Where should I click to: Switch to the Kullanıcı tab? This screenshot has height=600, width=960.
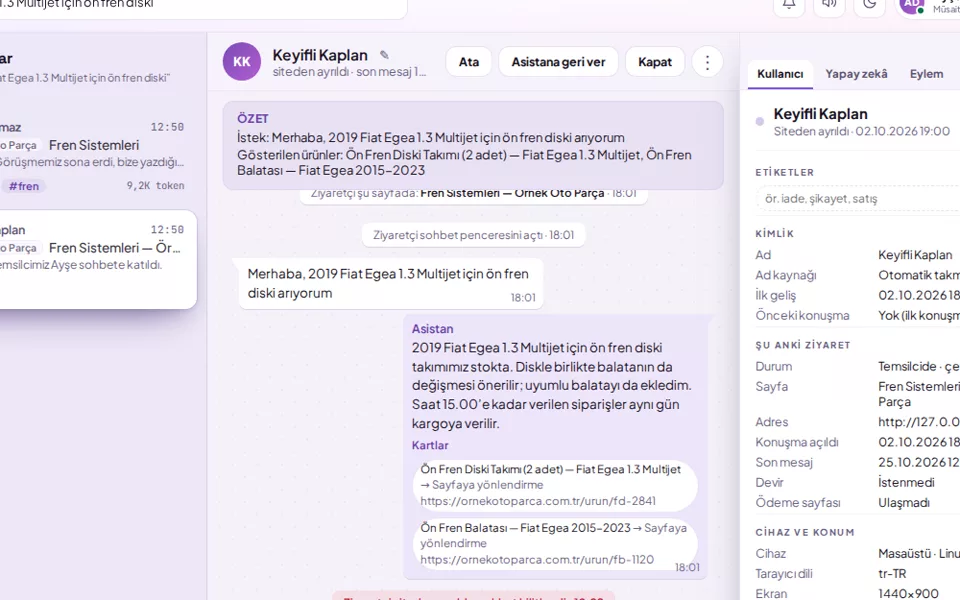780,74
